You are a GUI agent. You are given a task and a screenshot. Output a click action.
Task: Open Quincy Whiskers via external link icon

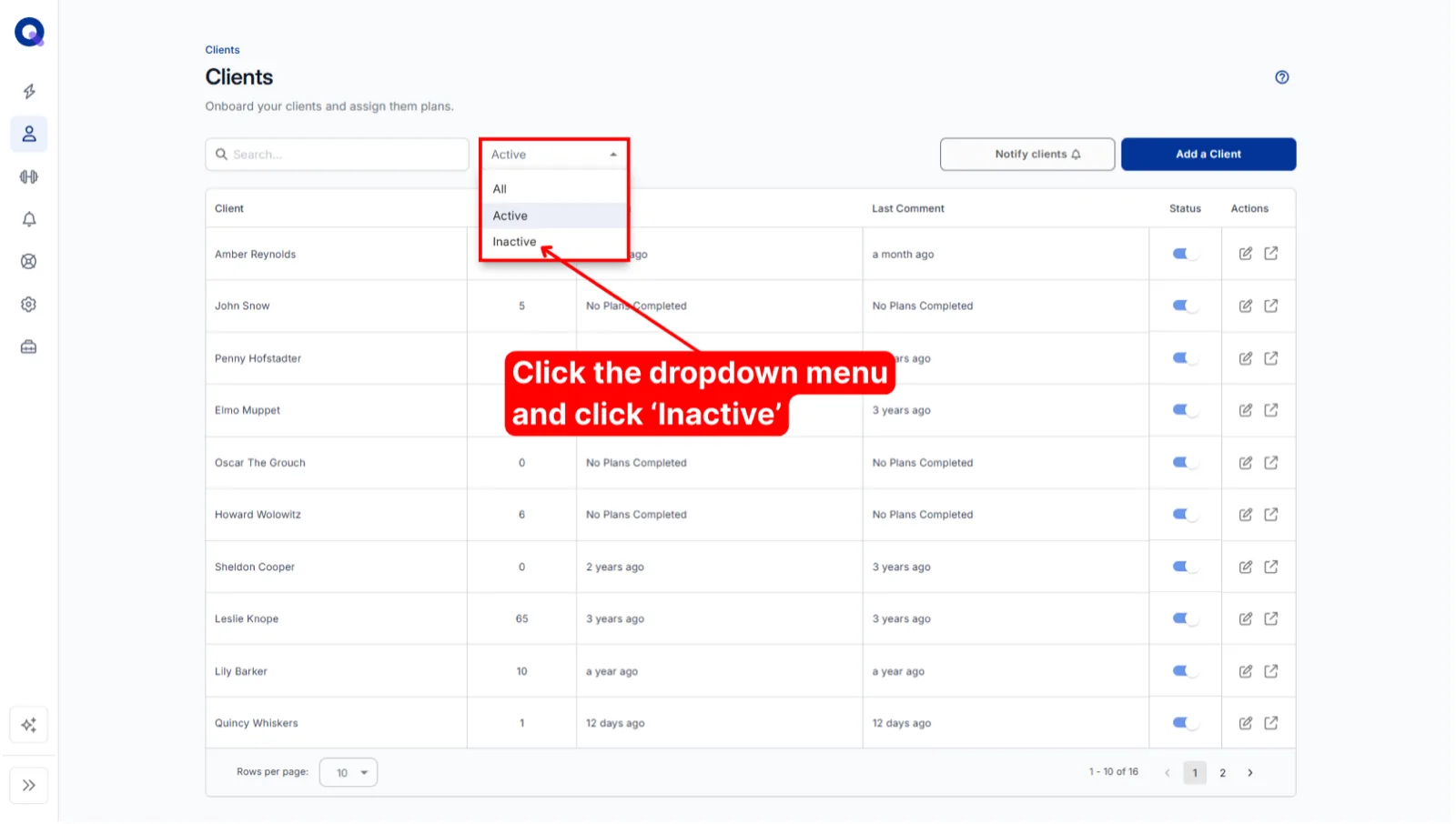tap(1270, 723)
